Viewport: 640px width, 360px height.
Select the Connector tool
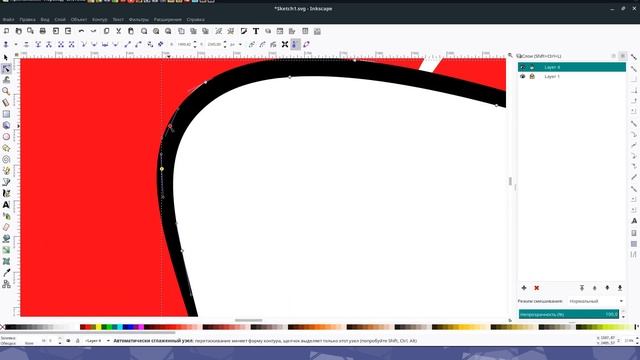point(6,284)
